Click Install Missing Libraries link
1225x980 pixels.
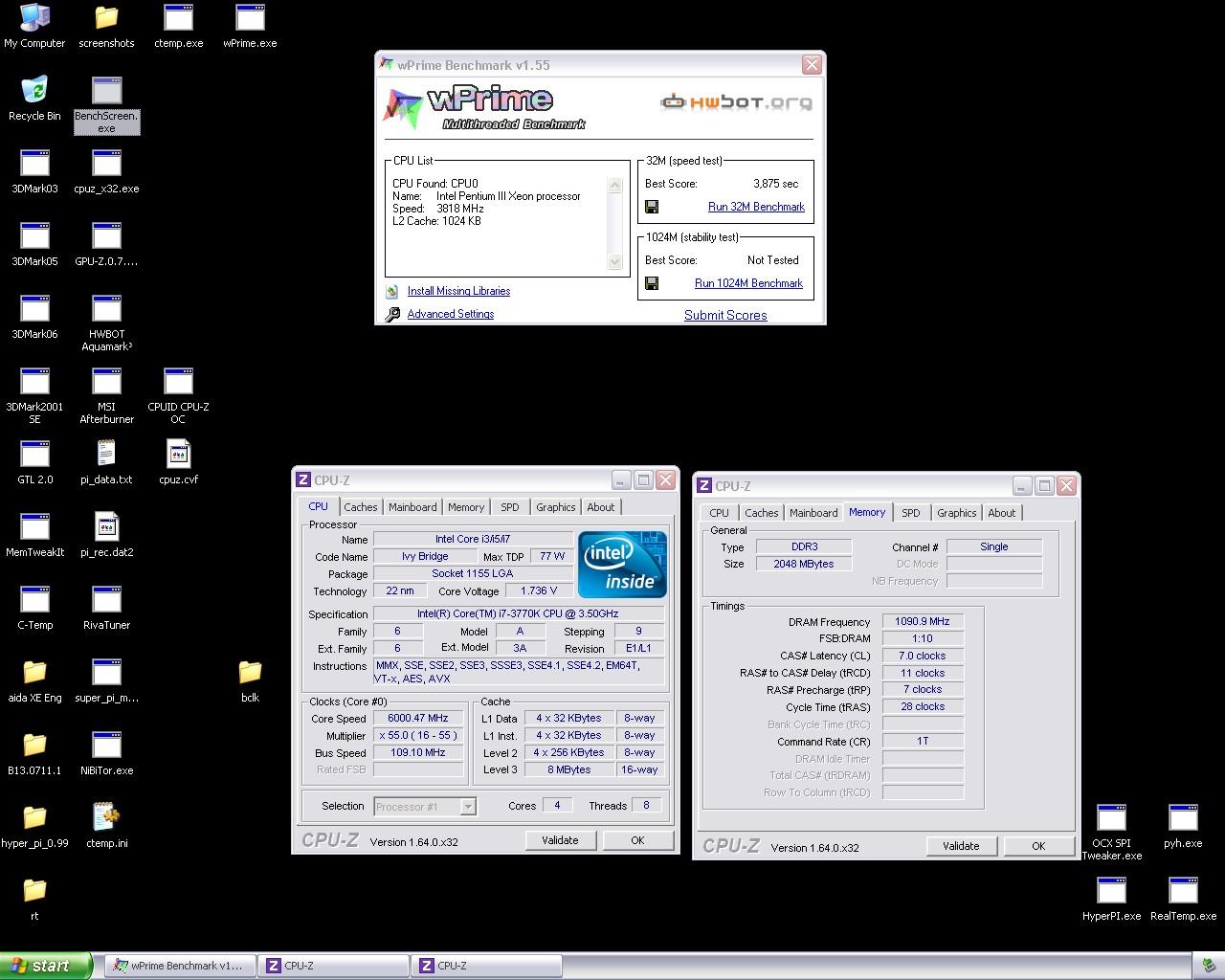(458, 291)
